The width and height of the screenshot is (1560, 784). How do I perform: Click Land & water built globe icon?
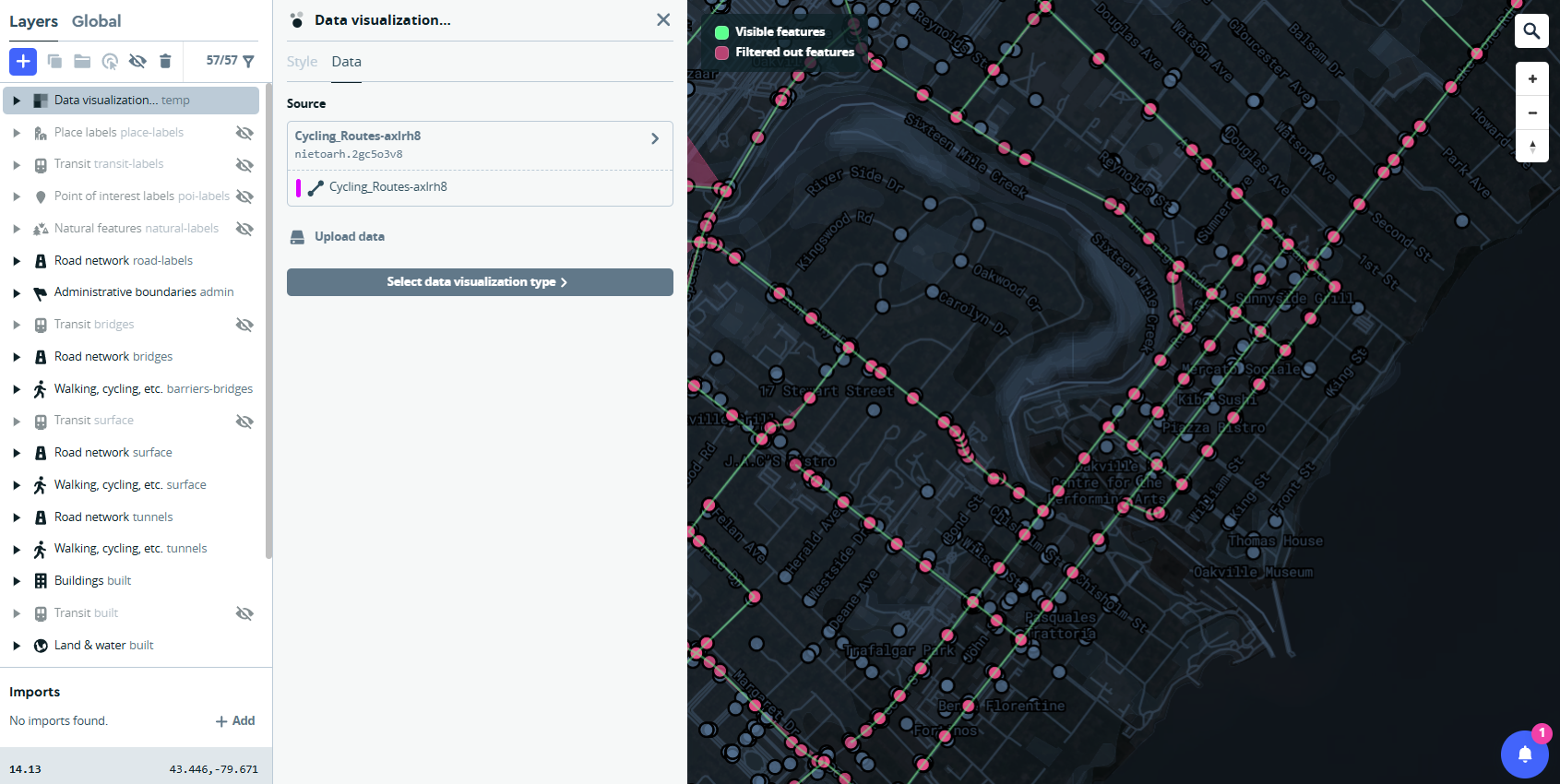point(41,646)
